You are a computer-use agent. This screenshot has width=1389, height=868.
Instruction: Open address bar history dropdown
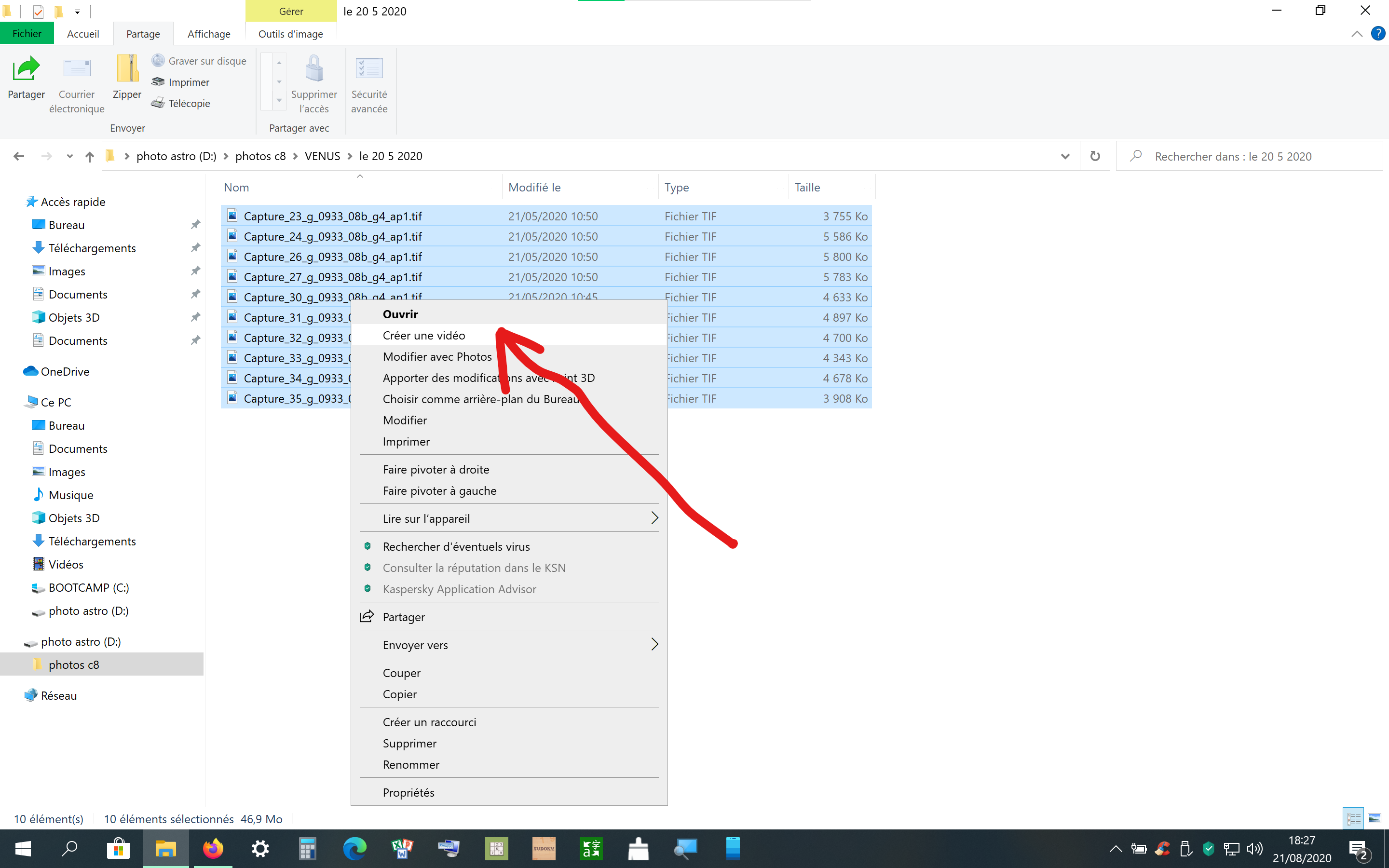coord(1065,156)
